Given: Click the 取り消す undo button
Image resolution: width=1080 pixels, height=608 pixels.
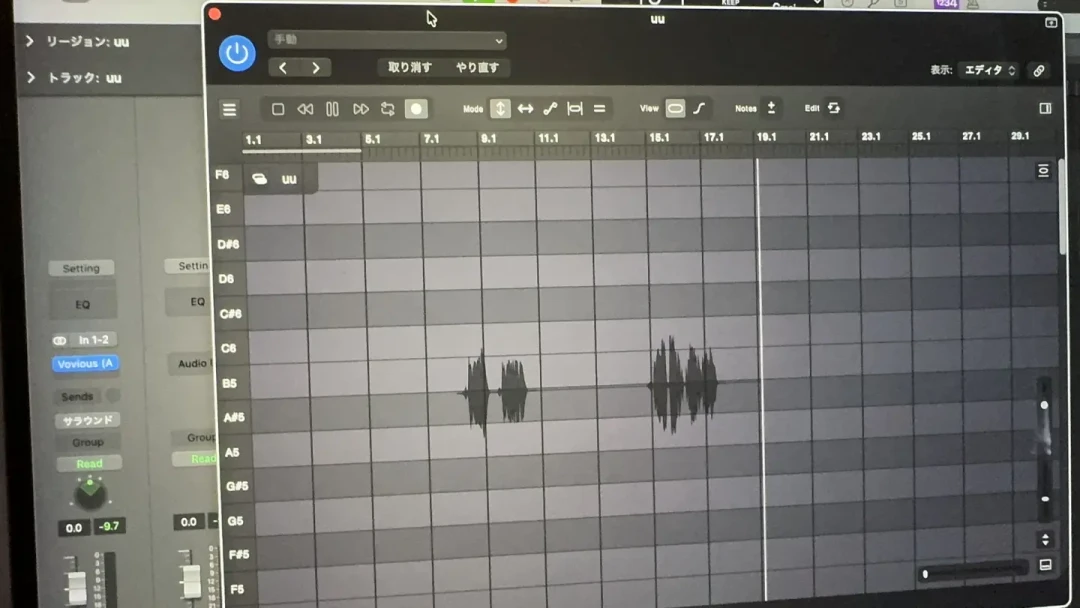Looking at the screenshot, I should click(409, 67).
